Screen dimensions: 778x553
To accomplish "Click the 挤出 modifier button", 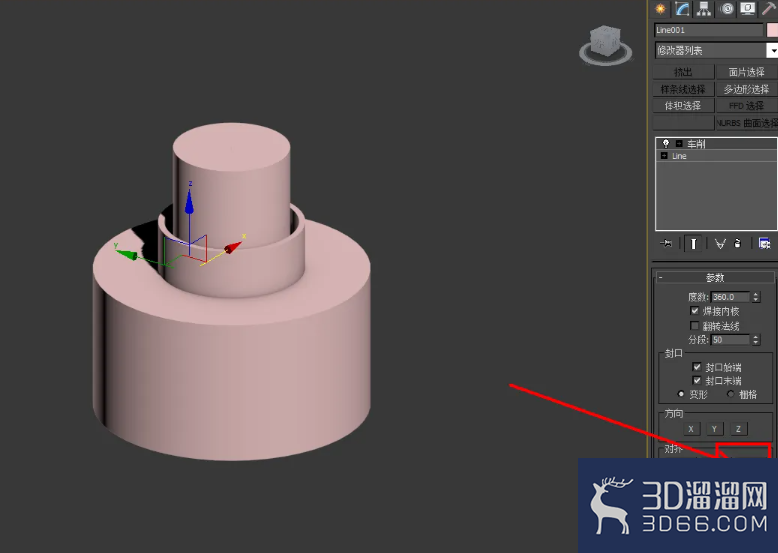I will pos(683,72).
